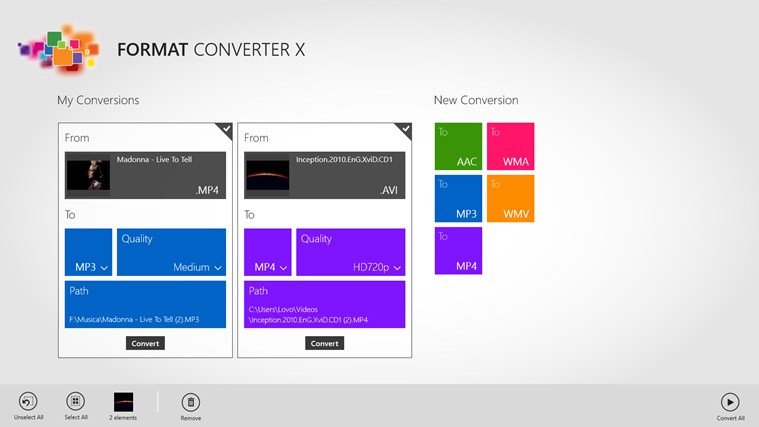Expand the HD720p quality dropdown
The height and width of the screenshot is (427, 759).
coord(350,252)
